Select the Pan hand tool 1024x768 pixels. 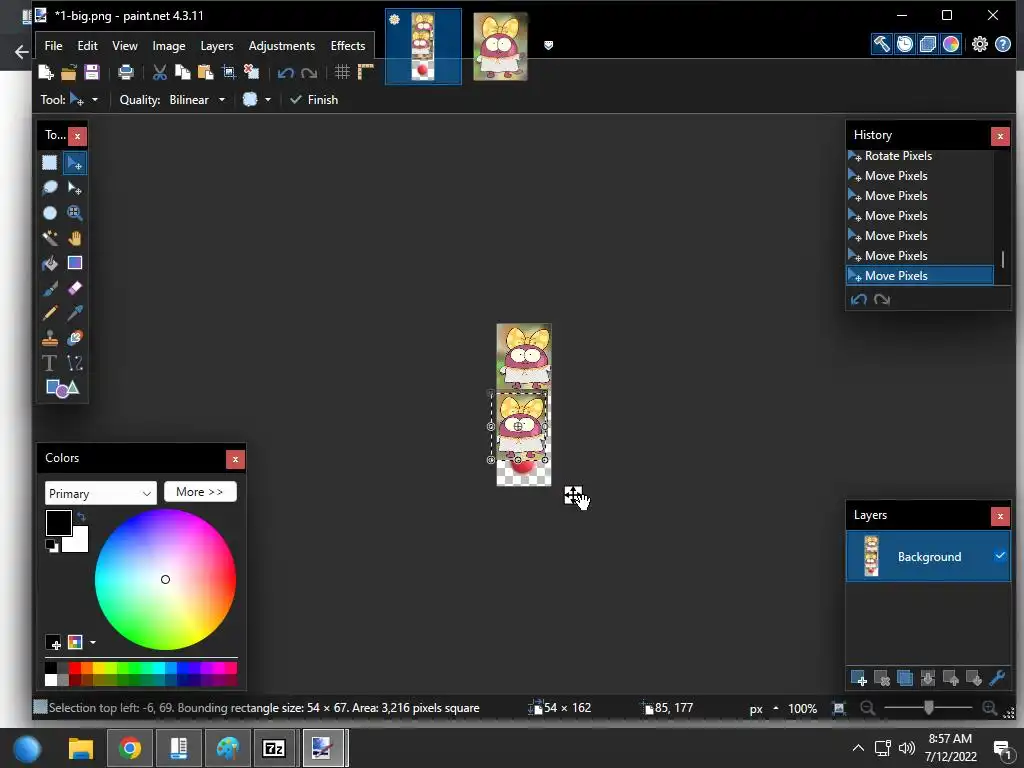74,238
